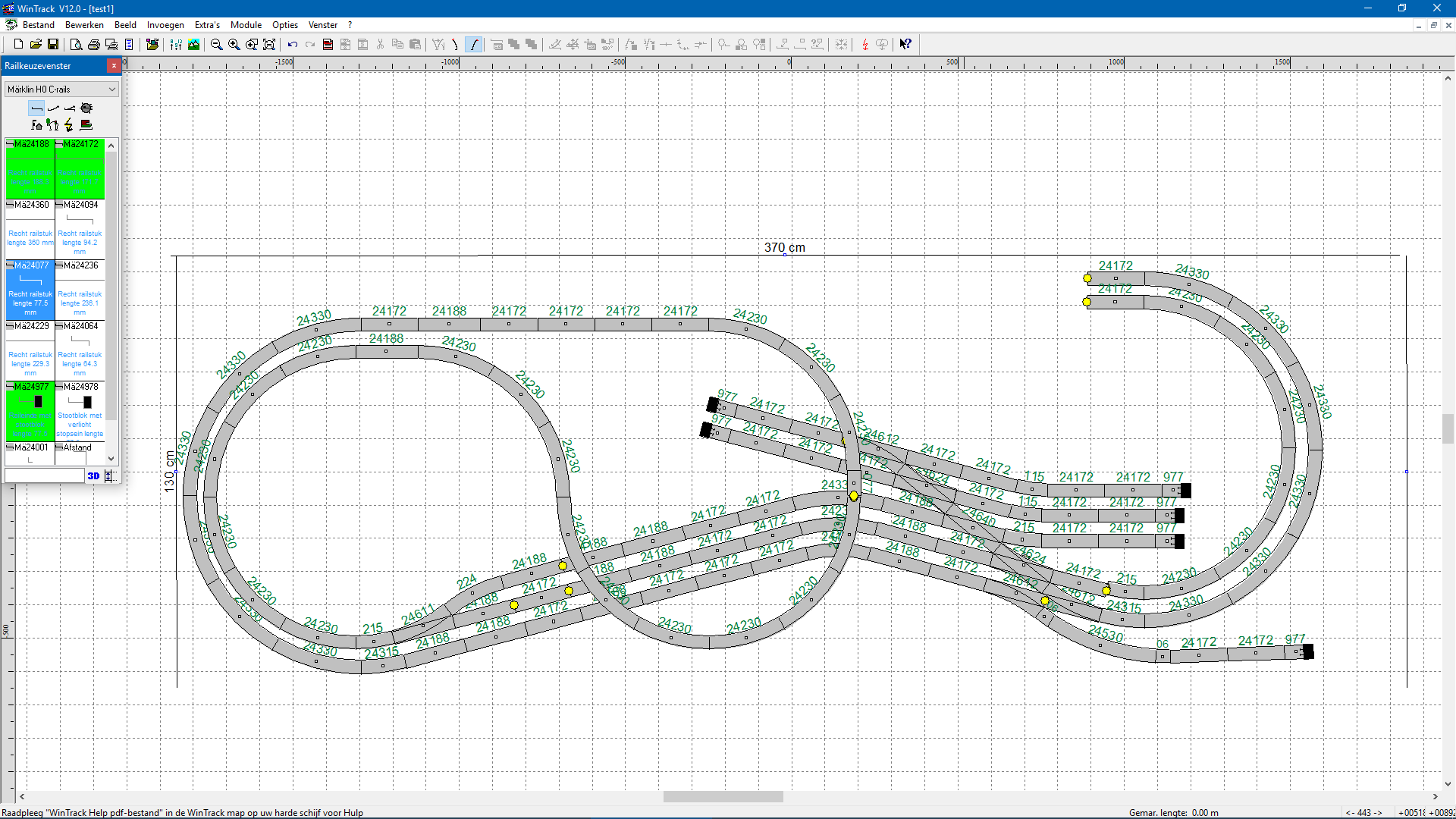Select straight tracks category in the rail panel

(x=36, y=108)
